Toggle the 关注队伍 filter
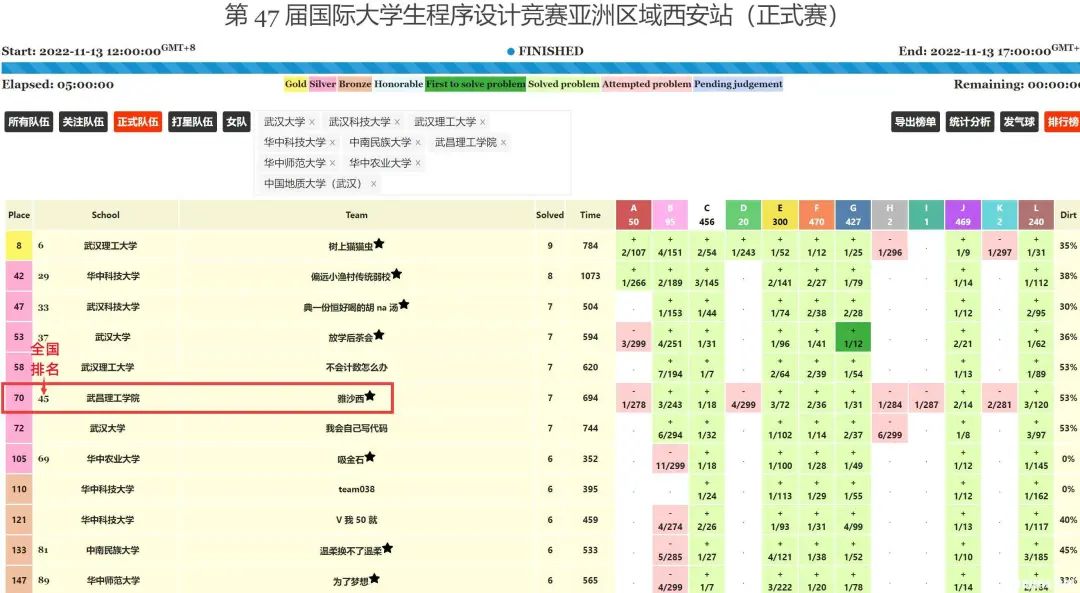 coord(83,122)
